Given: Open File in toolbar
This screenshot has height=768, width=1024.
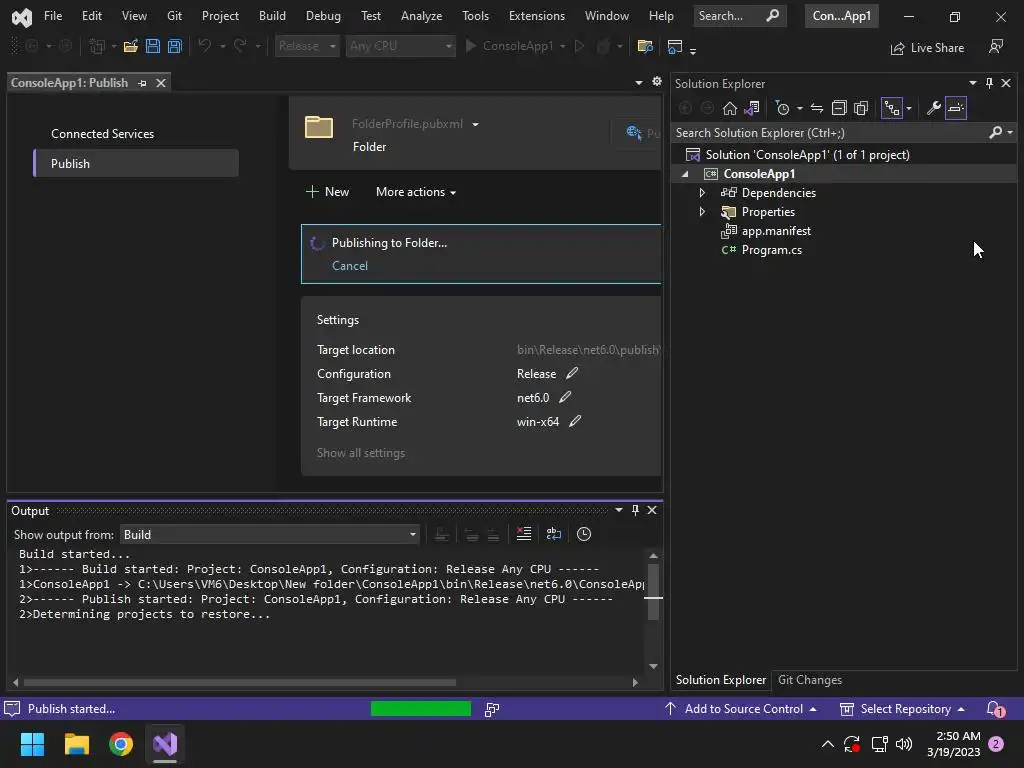Looking at the screenshot, I should click(x=131, y=46).
